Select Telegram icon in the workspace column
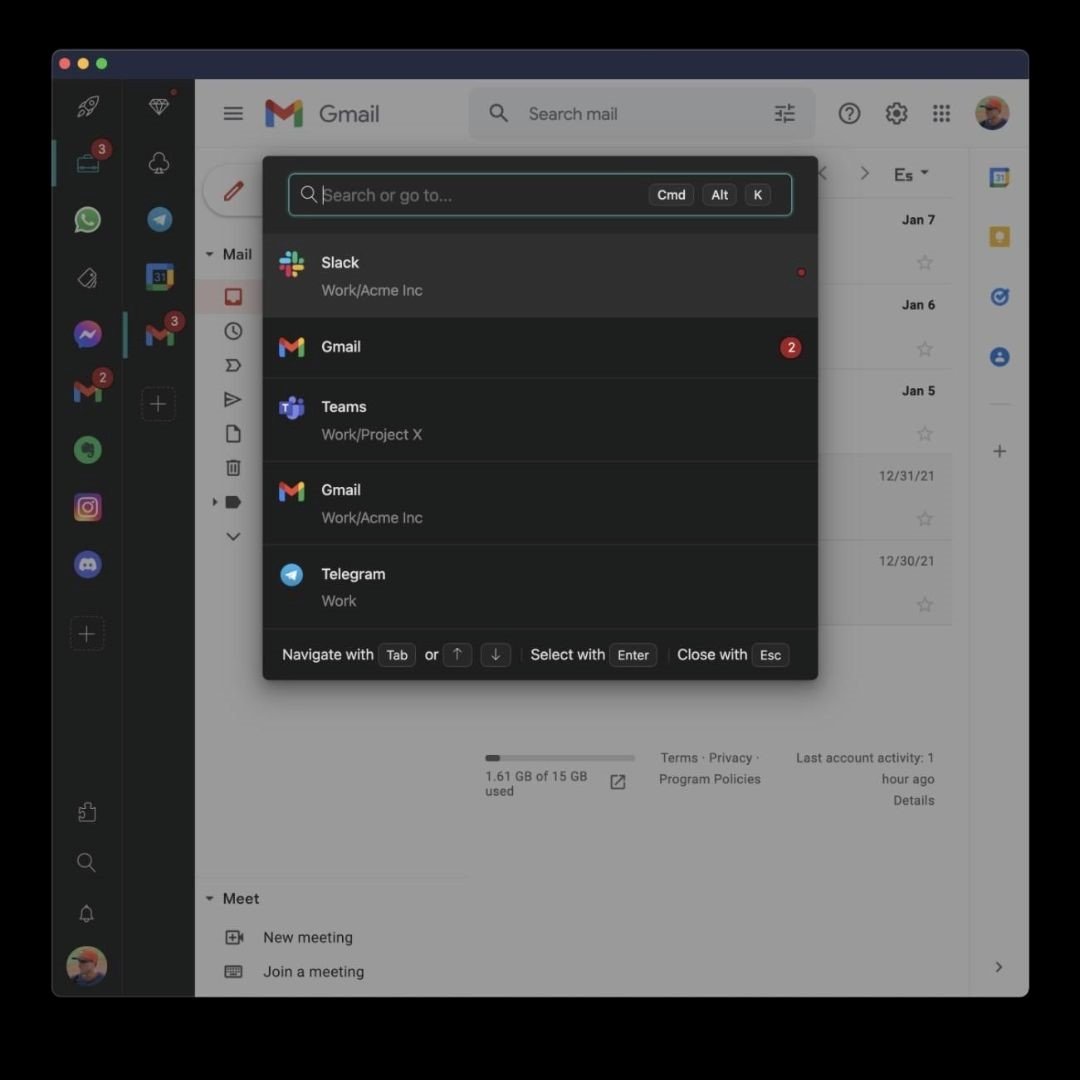 coord(159,220)
